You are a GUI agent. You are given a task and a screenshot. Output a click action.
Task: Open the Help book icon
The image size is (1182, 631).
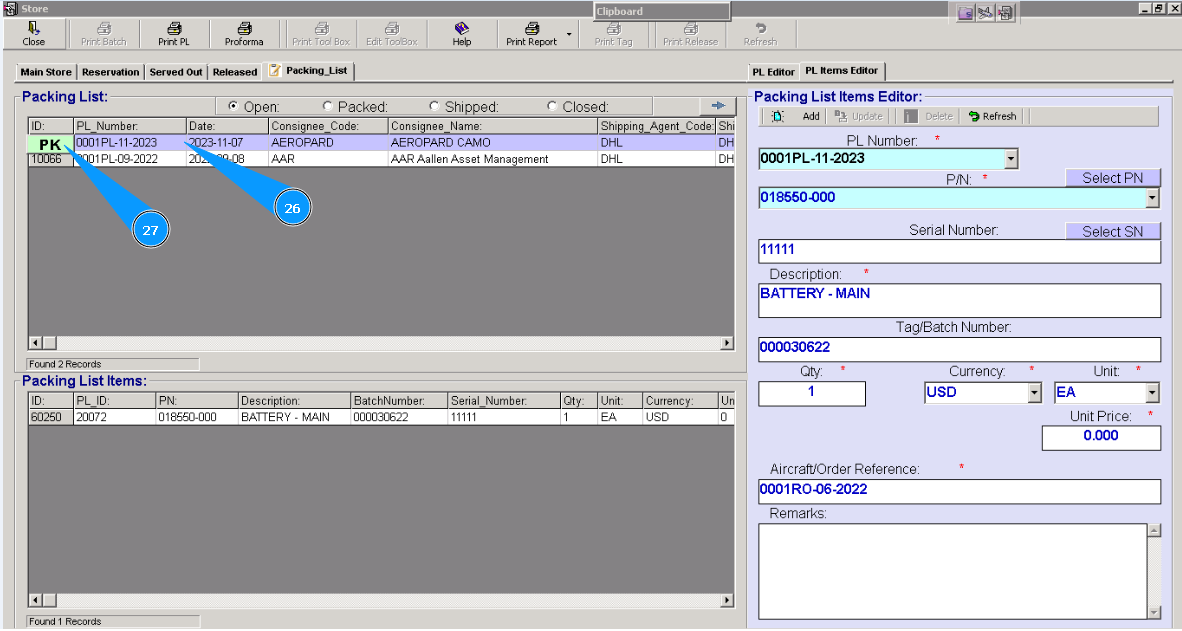coord(461,28)
